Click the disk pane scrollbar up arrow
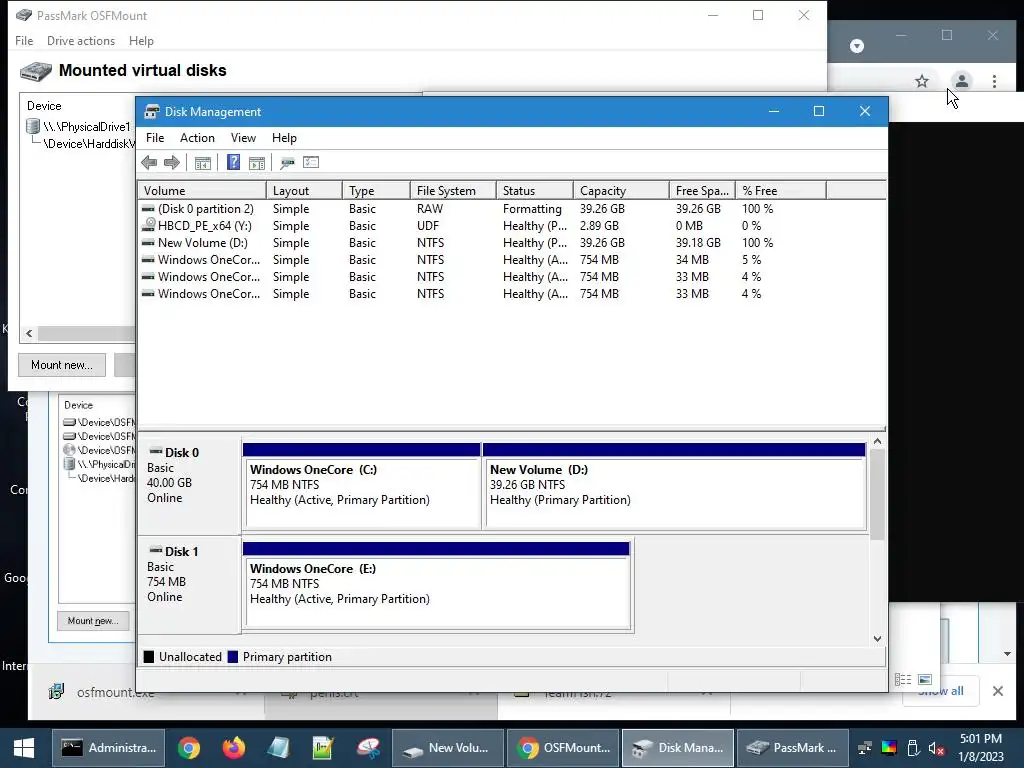The width and height of the screenshot is (1024, 768). click(x=878, y=441)
